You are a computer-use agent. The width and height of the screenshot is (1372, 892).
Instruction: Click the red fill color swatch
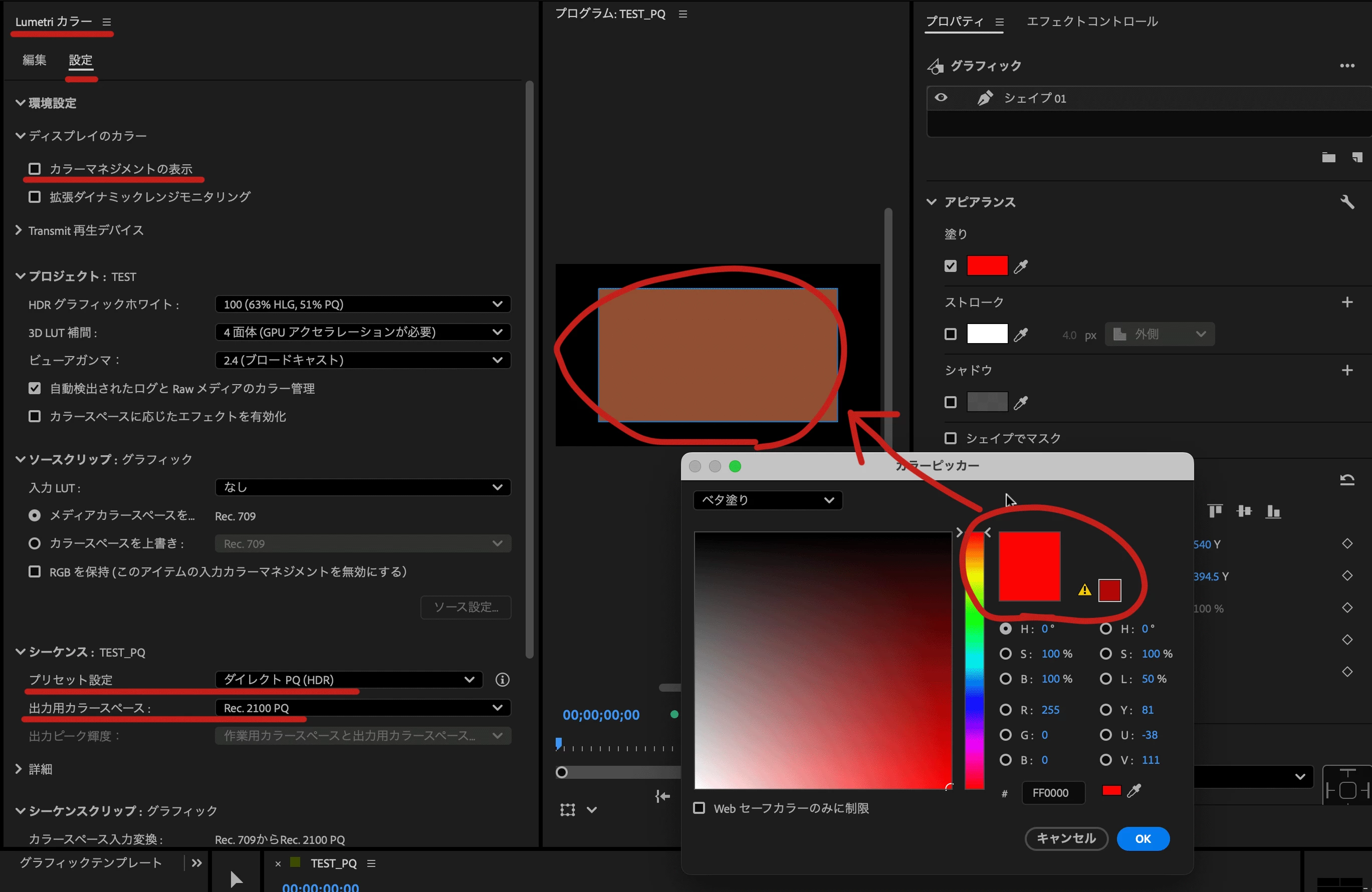987,265
